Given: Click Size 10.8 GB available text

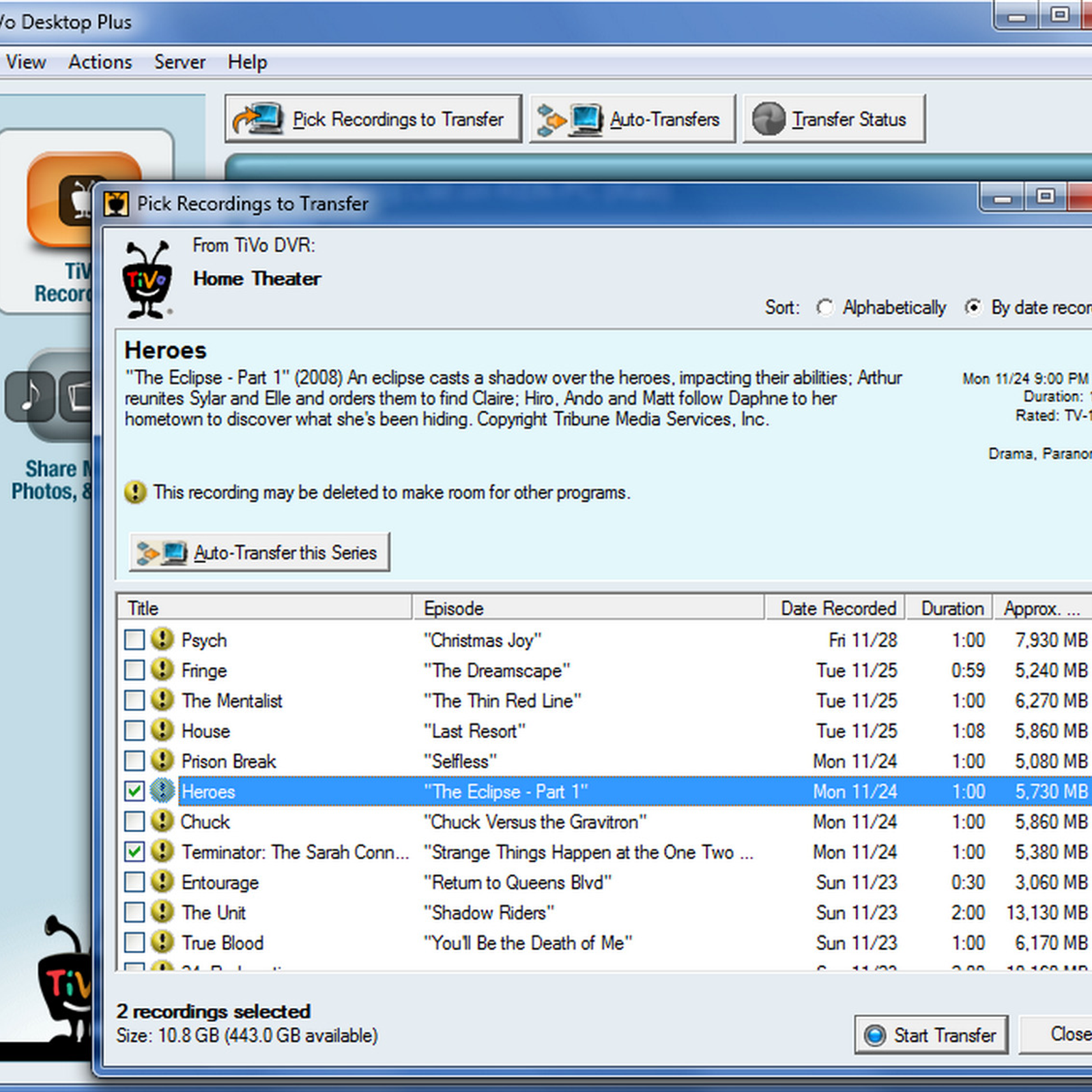Looking at the screenshot, I should tap(247, 1035).
